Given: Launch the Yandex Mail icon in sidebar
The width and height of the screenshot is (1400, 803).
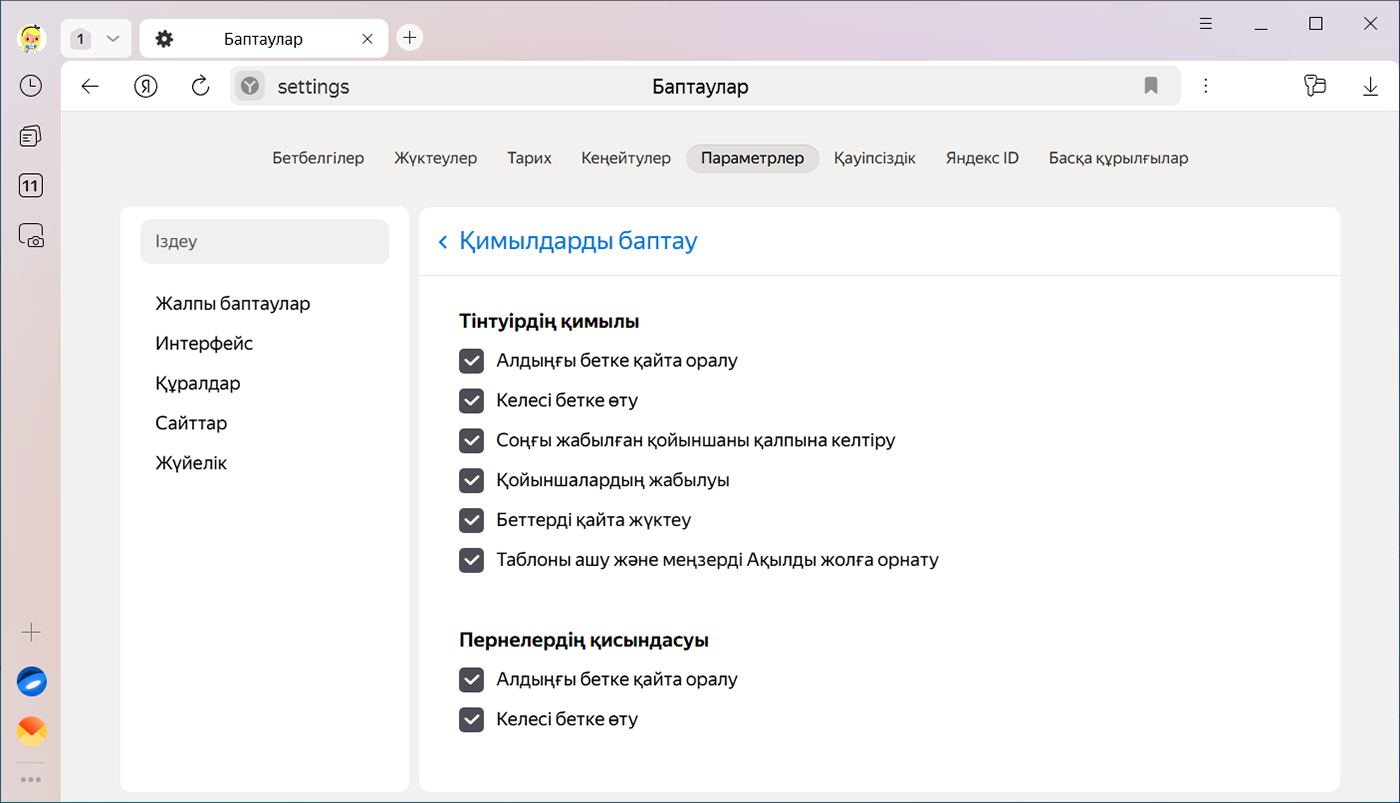Looking at the screenshot, I should pyautogui.click(x=31, y=731).
